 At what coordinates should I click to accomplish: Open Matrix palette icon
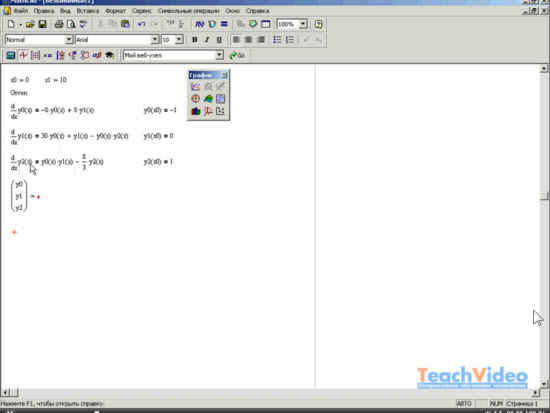(35, 55)
